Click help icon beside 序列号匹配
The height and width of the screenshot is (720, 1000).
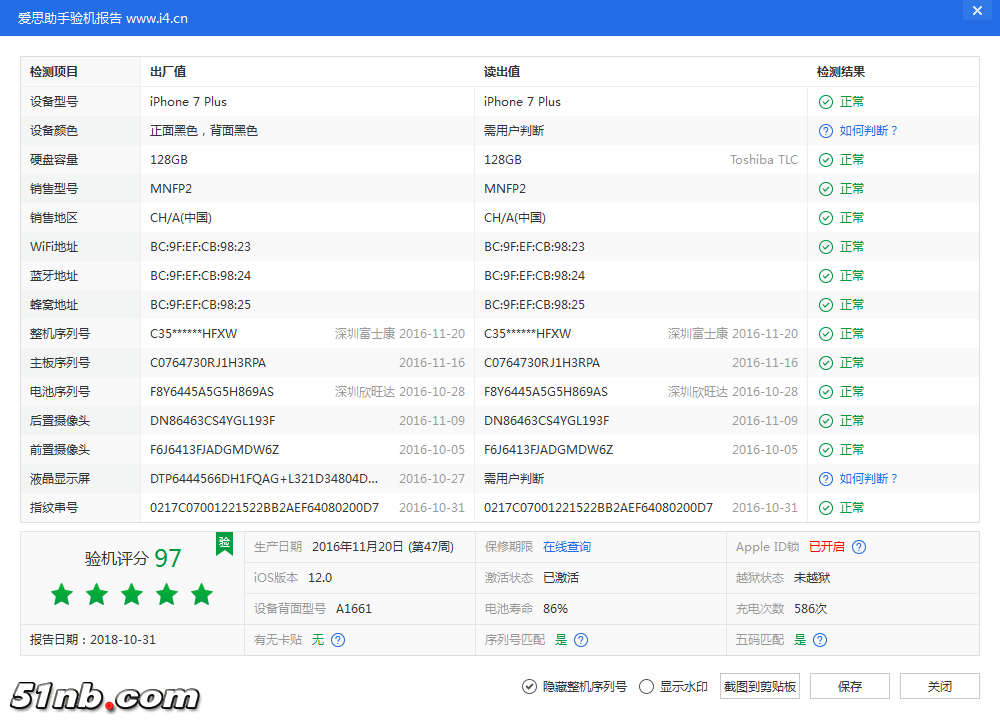tap(581, 640)
